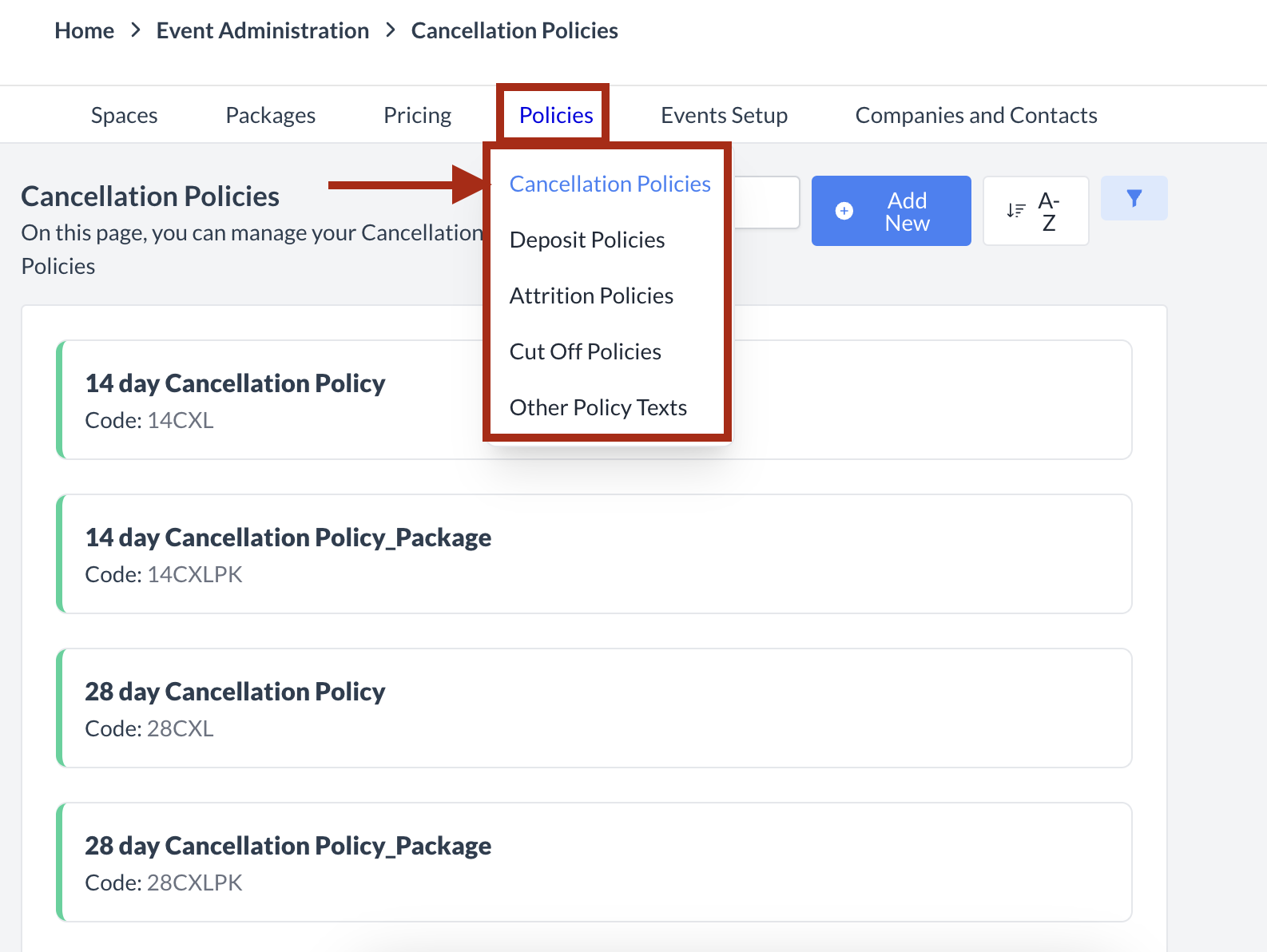Switch to the Spaces tab

(124, 115)
